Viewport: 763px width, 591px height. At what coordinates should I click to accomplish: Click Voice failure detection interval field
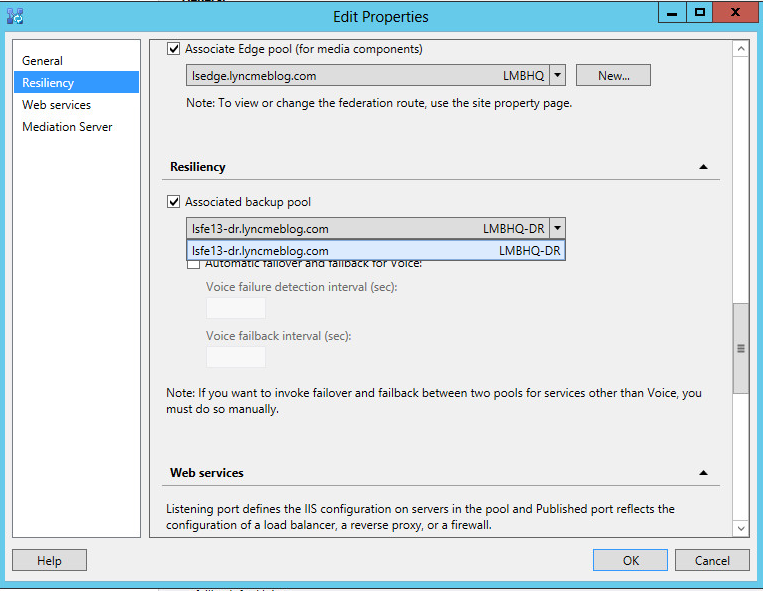(x=236, y=308)
